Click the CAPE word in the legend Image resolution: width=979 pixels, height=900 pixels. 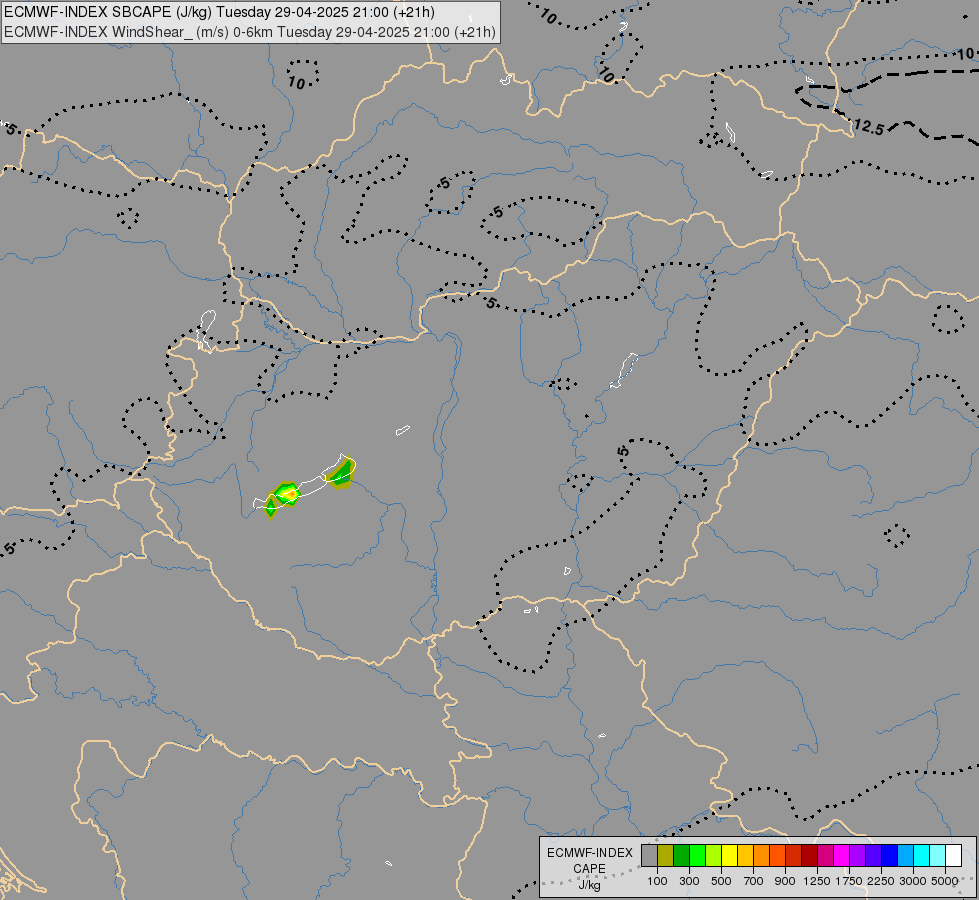589,869
